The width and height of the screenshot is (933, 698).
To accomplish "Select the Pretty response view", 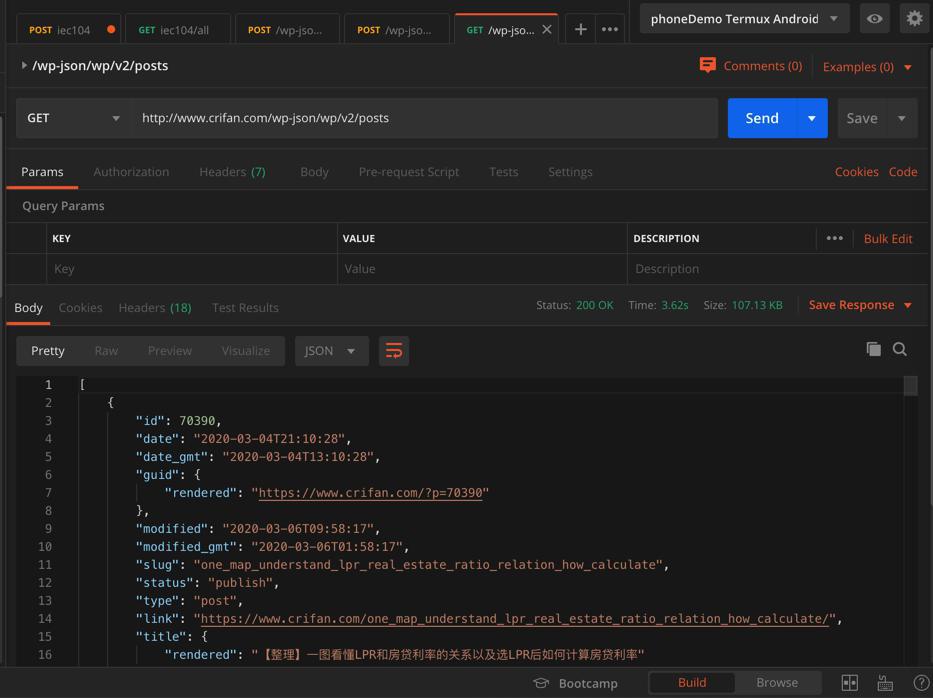I will coord(48,351).
